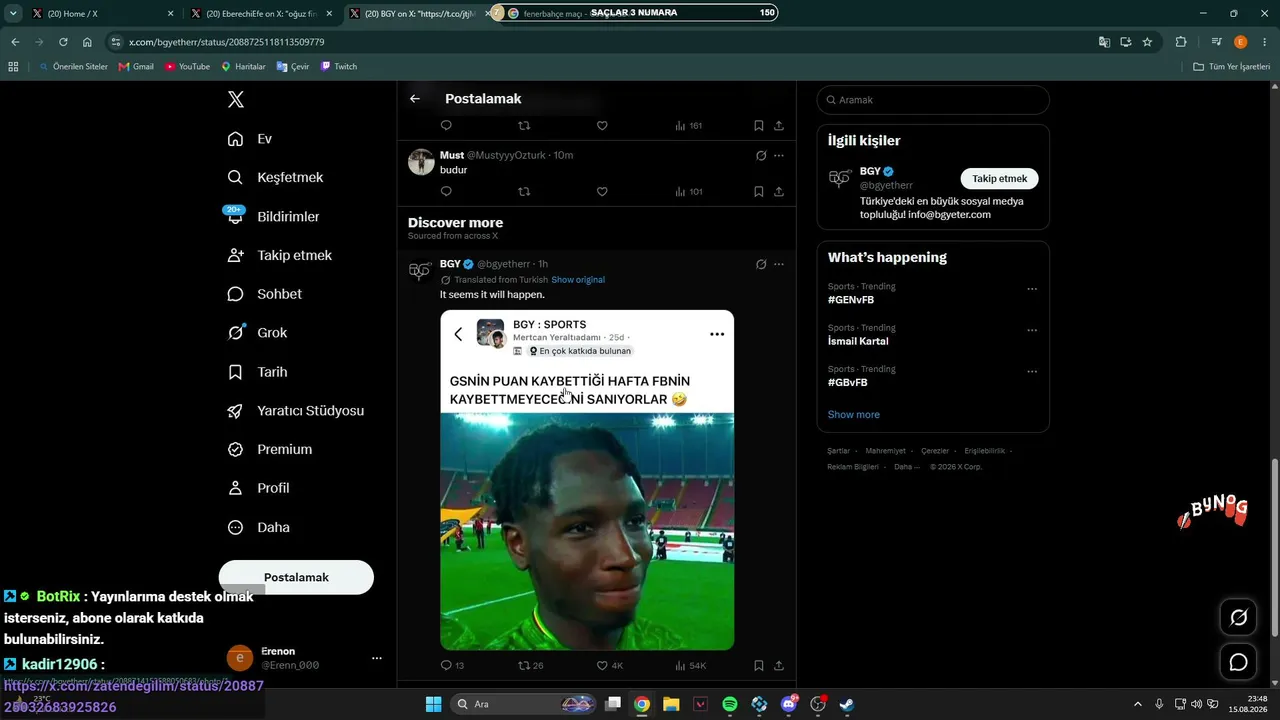Switch to the EberechiEfe on X tab

coord(261,14)
